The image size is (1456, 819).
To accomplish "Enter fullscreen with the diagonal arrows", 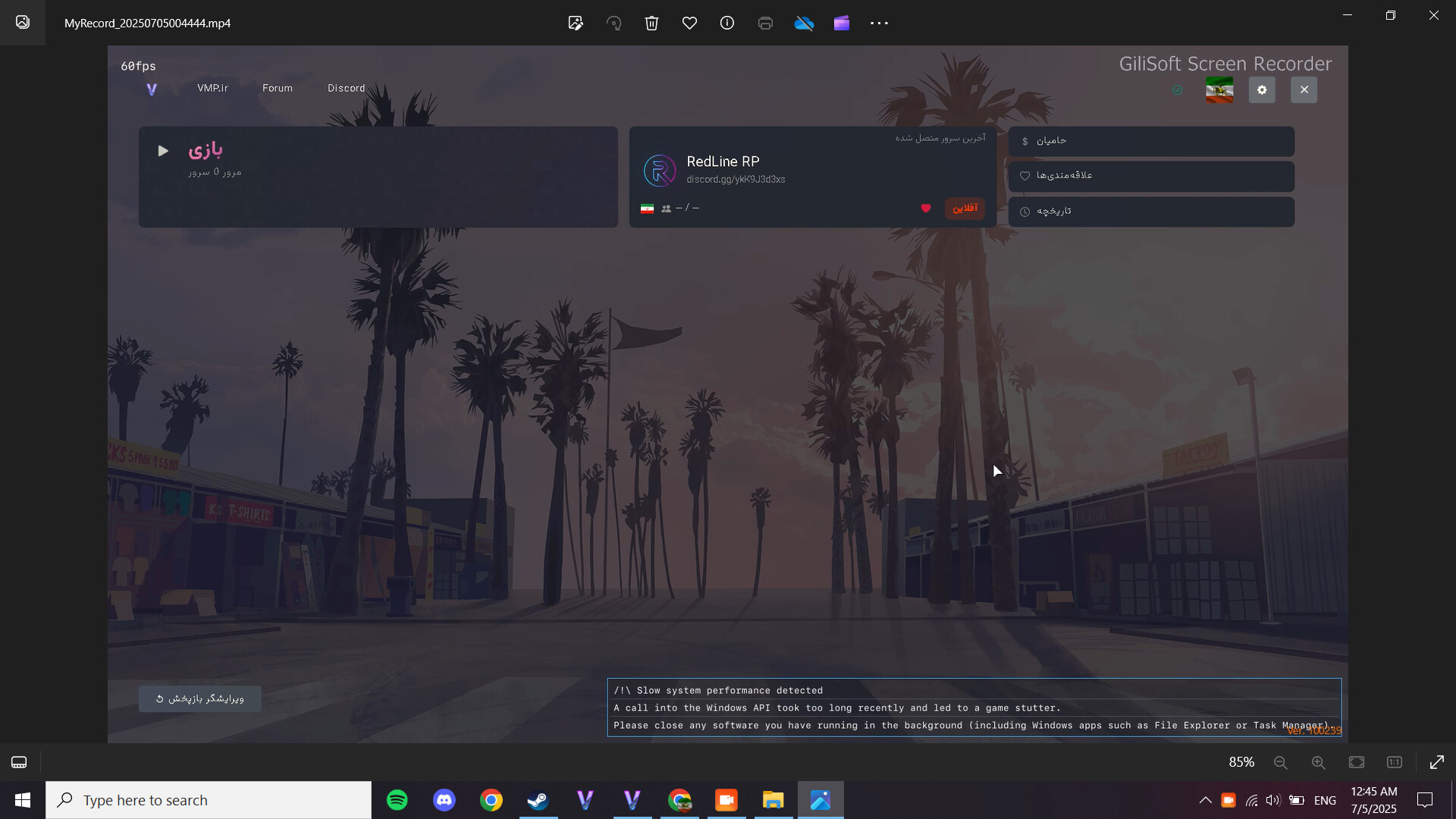I will (1436, 762).
